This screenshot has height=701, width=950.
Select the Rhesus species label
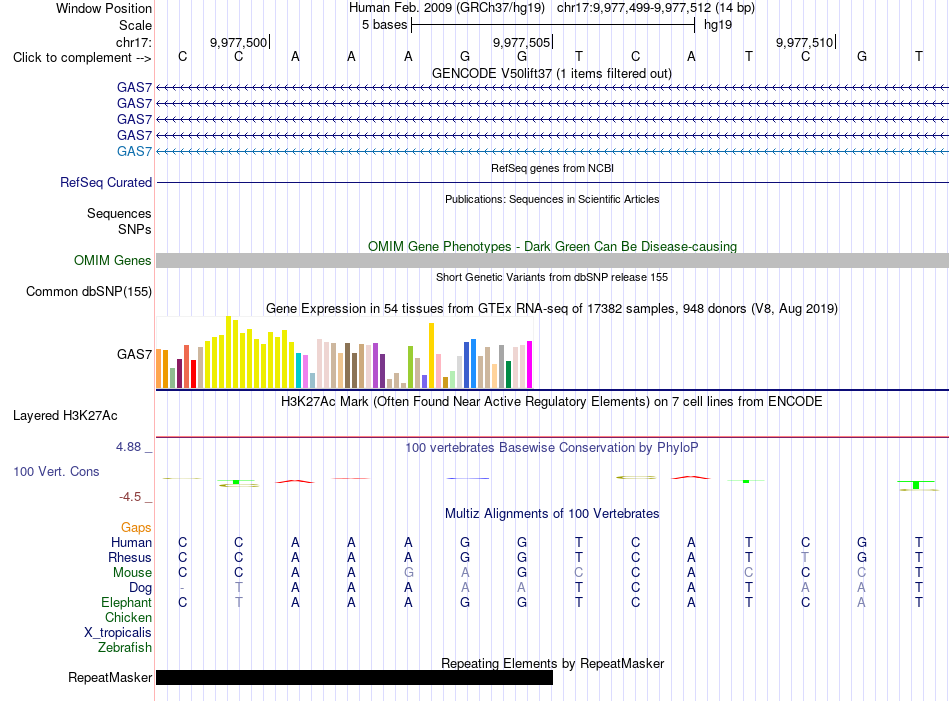[130, 557]
